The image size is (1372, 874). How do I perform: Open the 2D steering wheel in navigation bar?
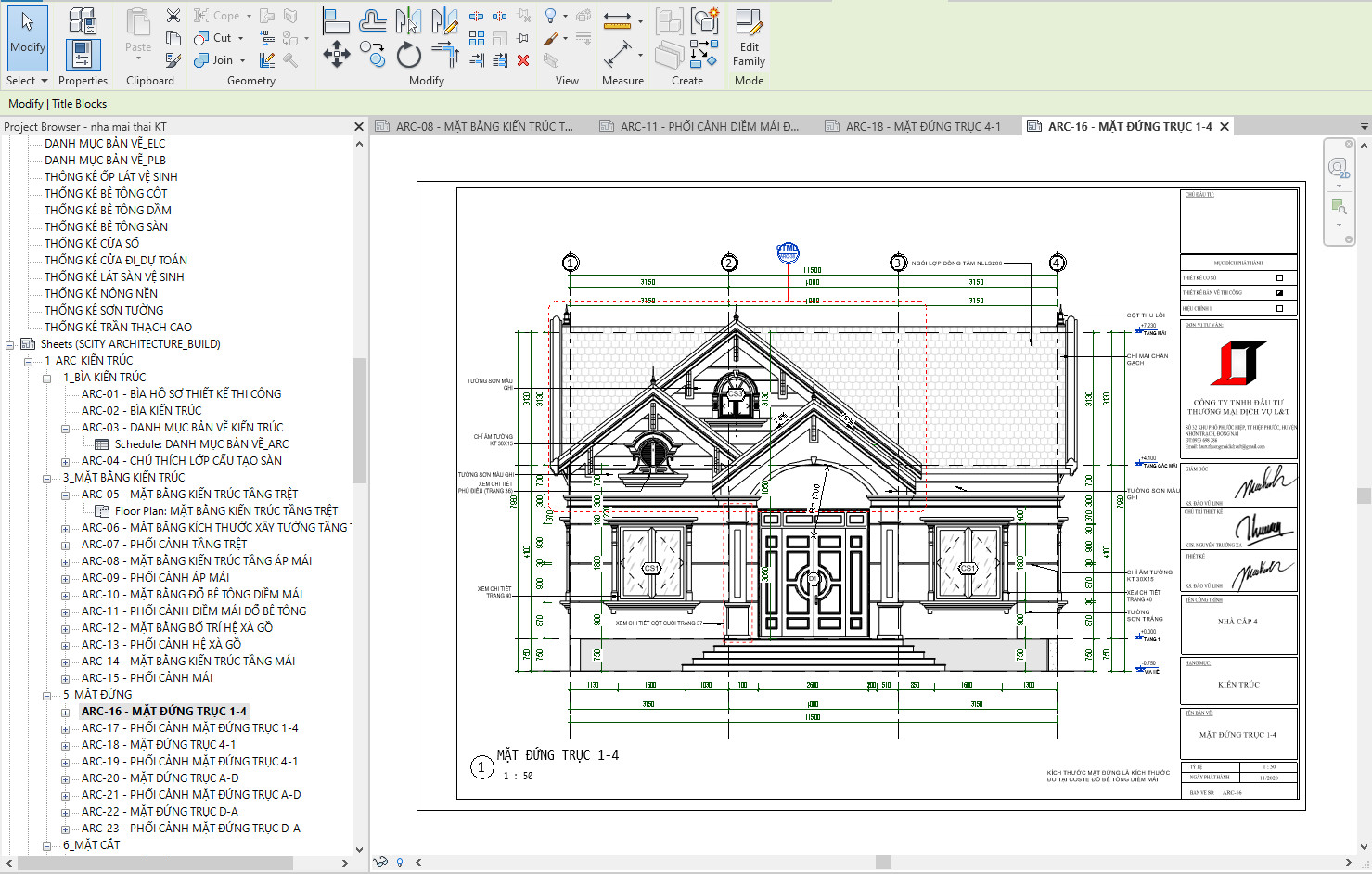1338,168
